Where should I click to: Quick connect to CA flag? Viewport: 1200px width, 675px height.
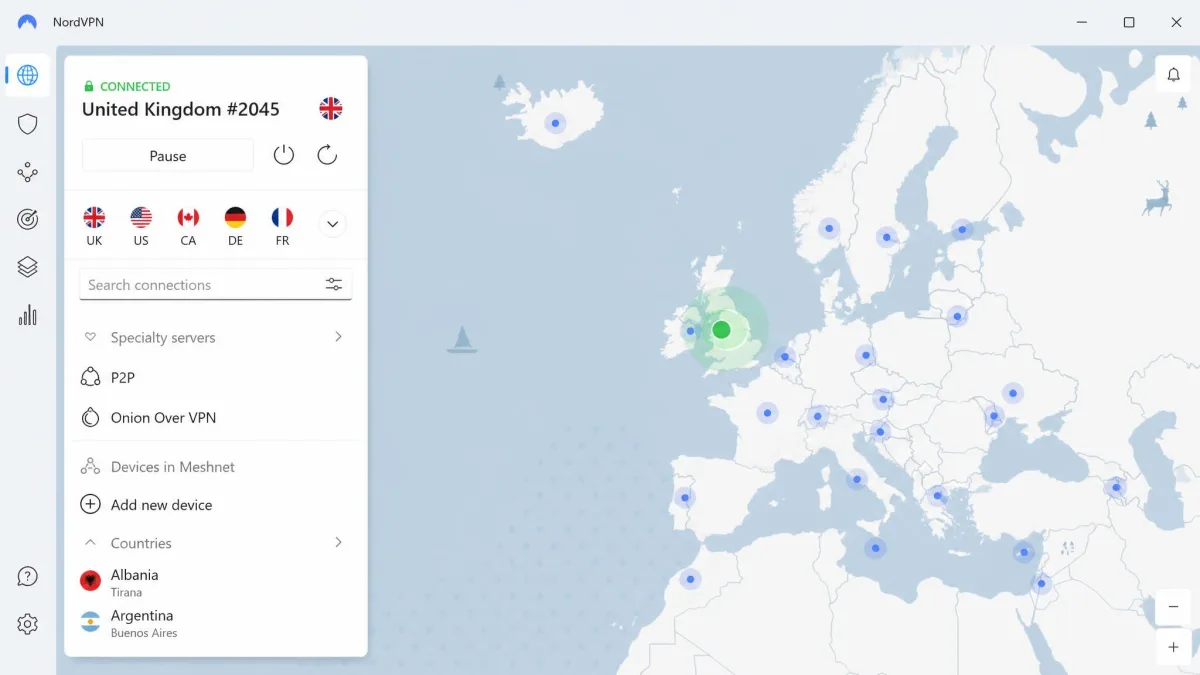click(x=188, y=217)
